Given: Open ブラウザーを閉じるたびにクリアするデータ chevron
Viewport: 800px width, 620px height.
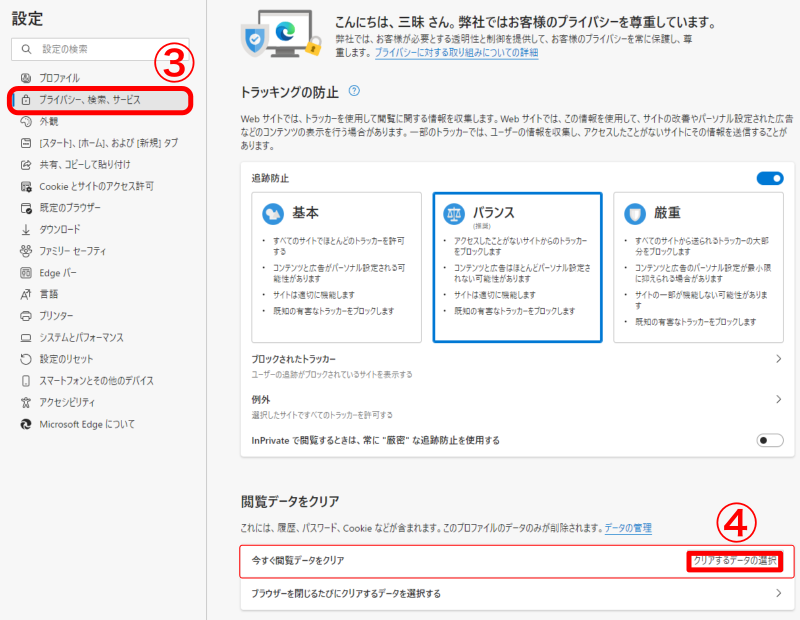Looking at the screenshot, I should (x=778, y=594).
